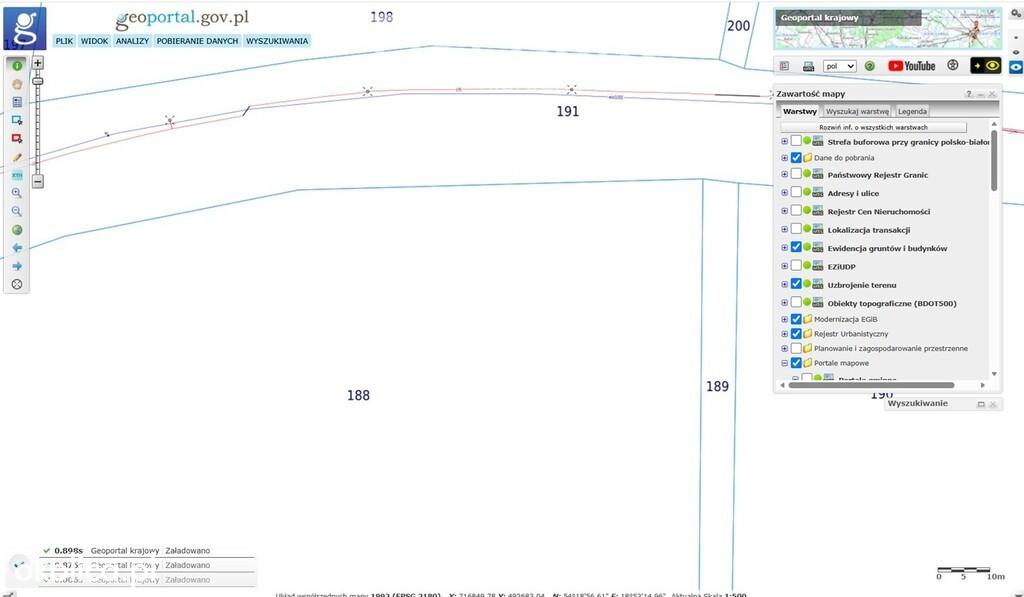Disable the Uzbrojenie terenu layer checkbox

795,283
